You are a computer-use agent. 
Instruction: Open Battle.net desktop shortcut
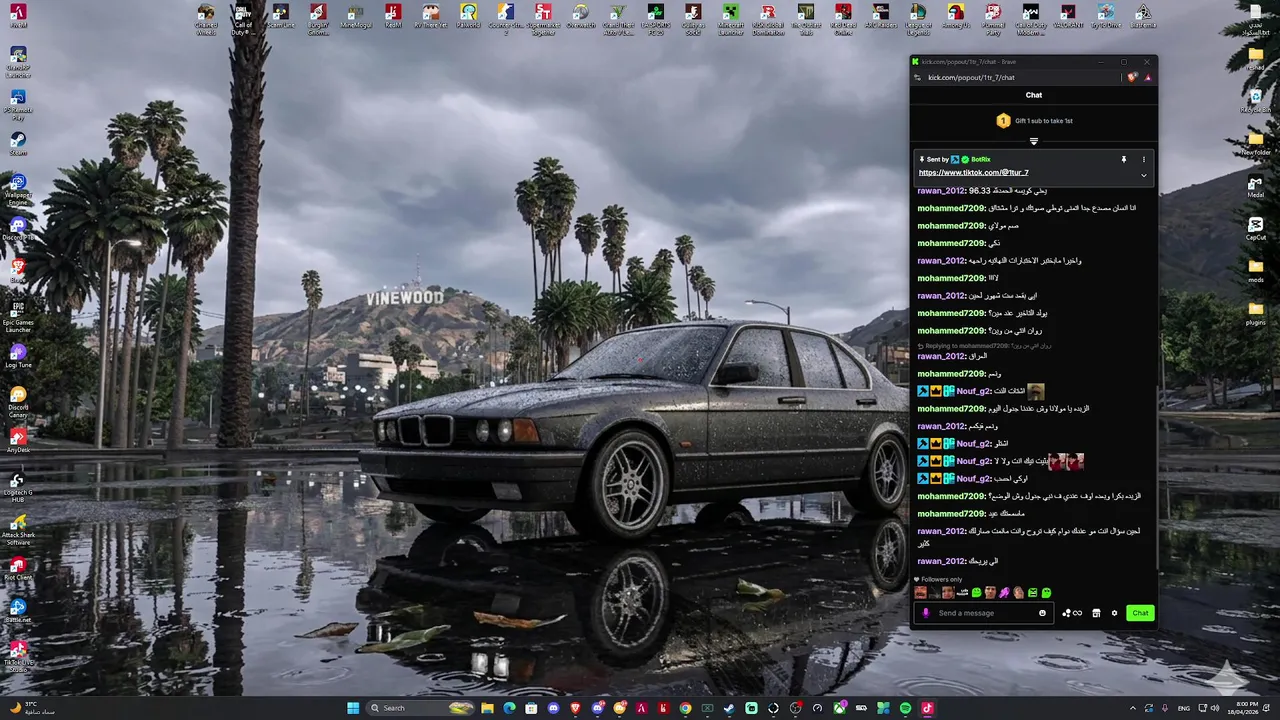tap(18, 612)
